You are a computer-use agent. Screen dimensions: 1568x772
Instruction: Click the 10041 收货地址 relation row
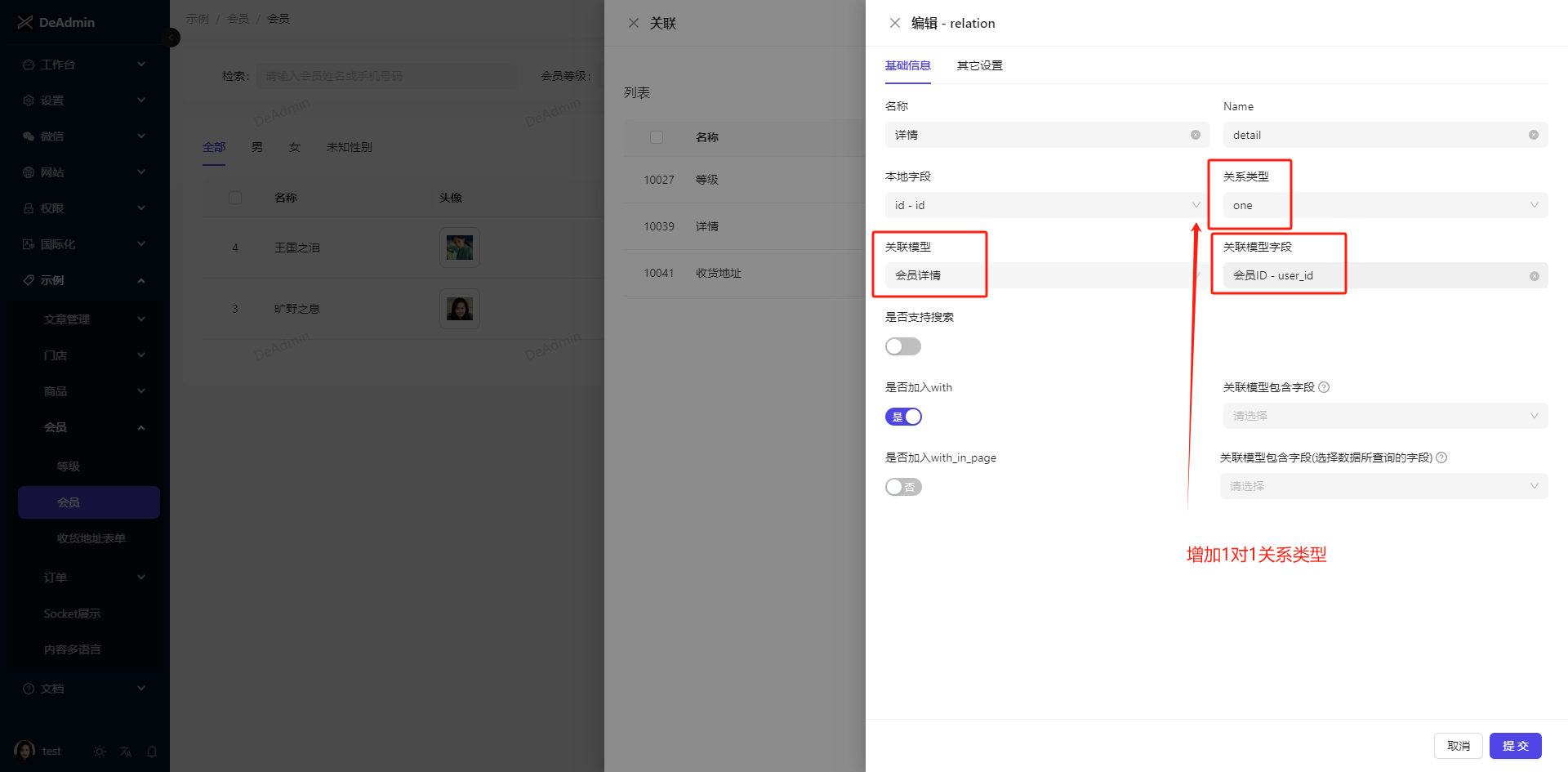[x=745, y=273]
